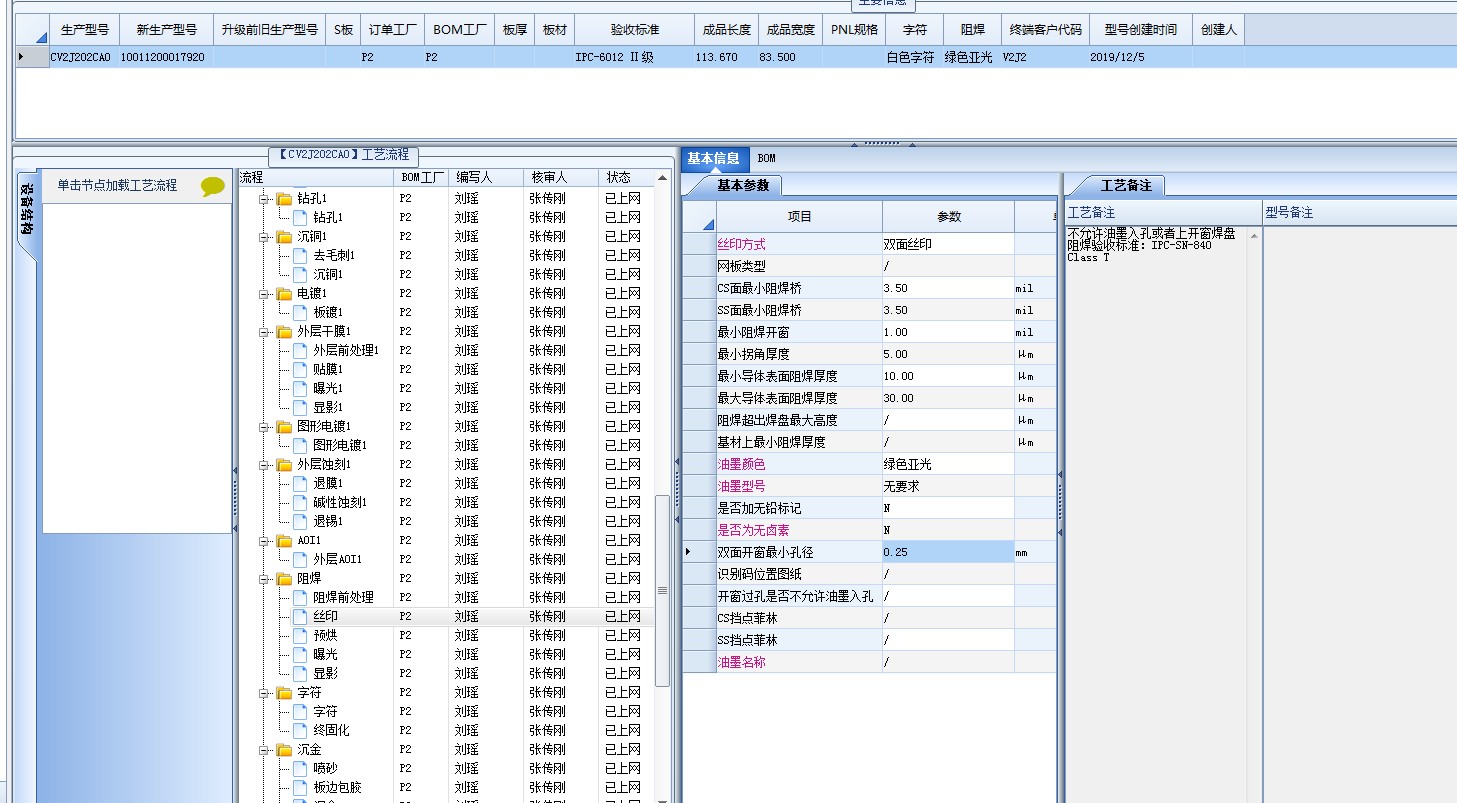Click the 外层干膜1 folder icon

284,332
